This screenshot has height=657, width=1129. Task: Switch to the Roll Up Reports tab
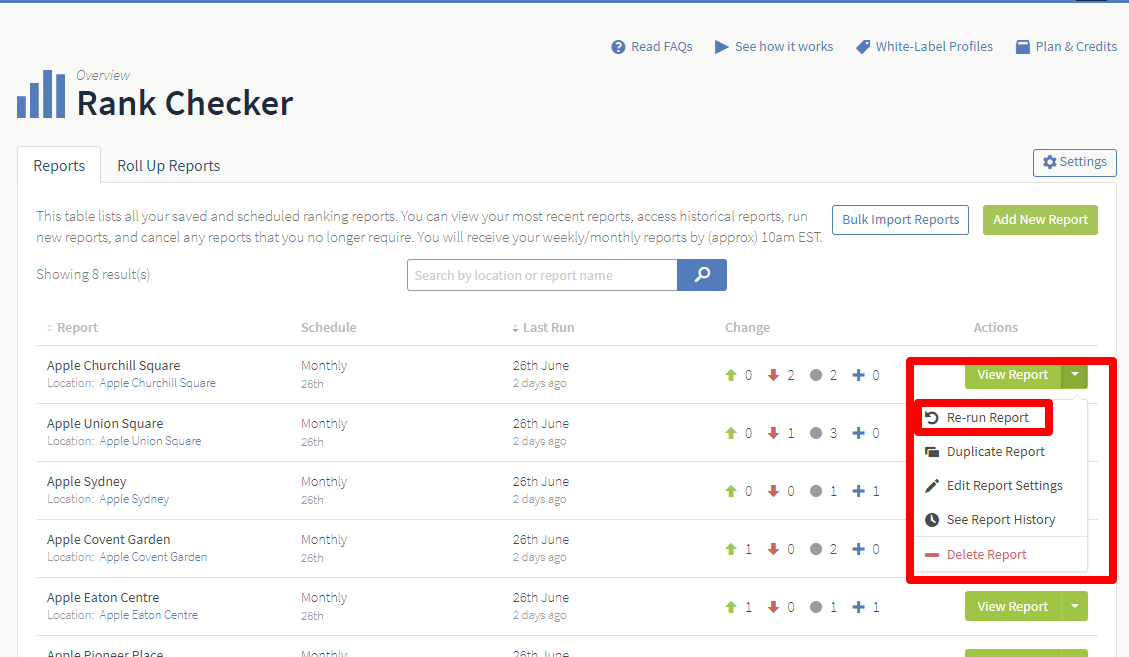click(x=168, y=166)
